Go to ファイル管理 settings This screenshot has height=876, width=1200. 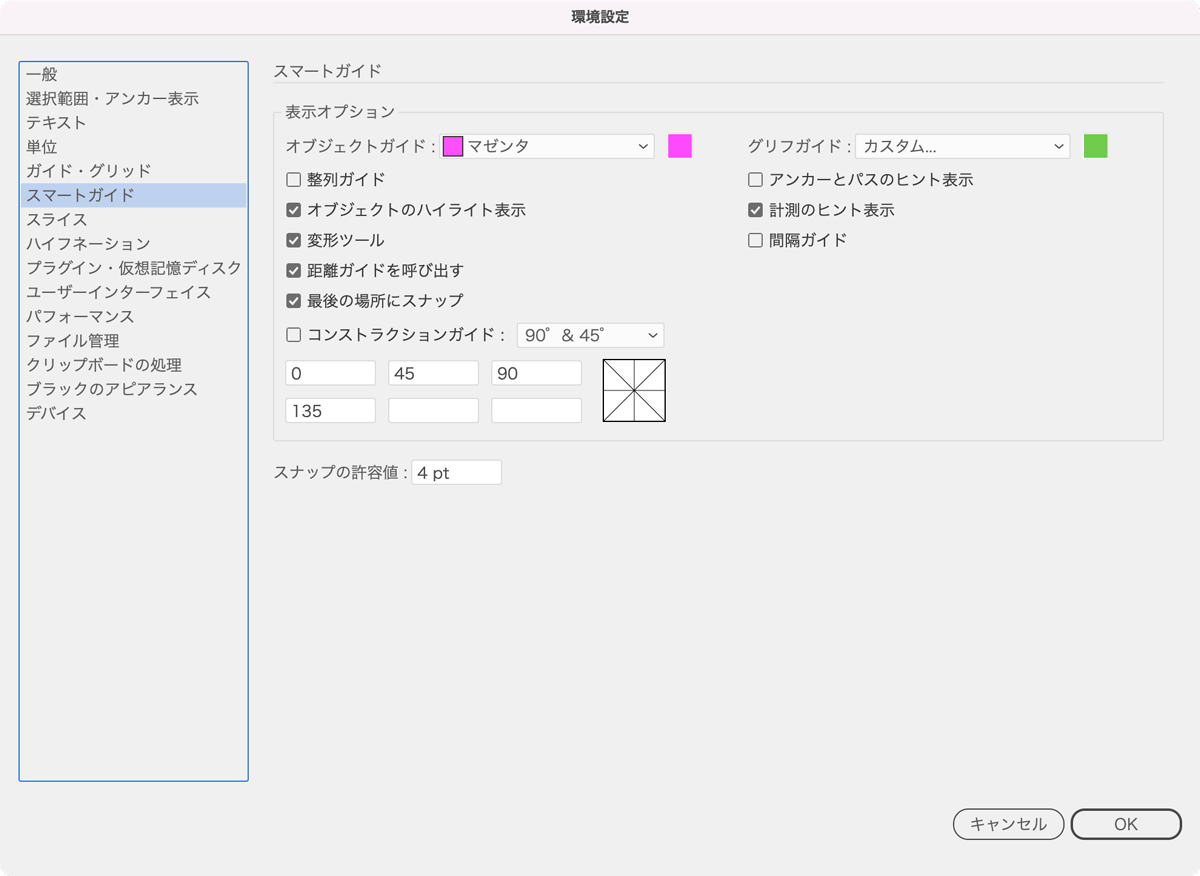click(x=133, y=341)
